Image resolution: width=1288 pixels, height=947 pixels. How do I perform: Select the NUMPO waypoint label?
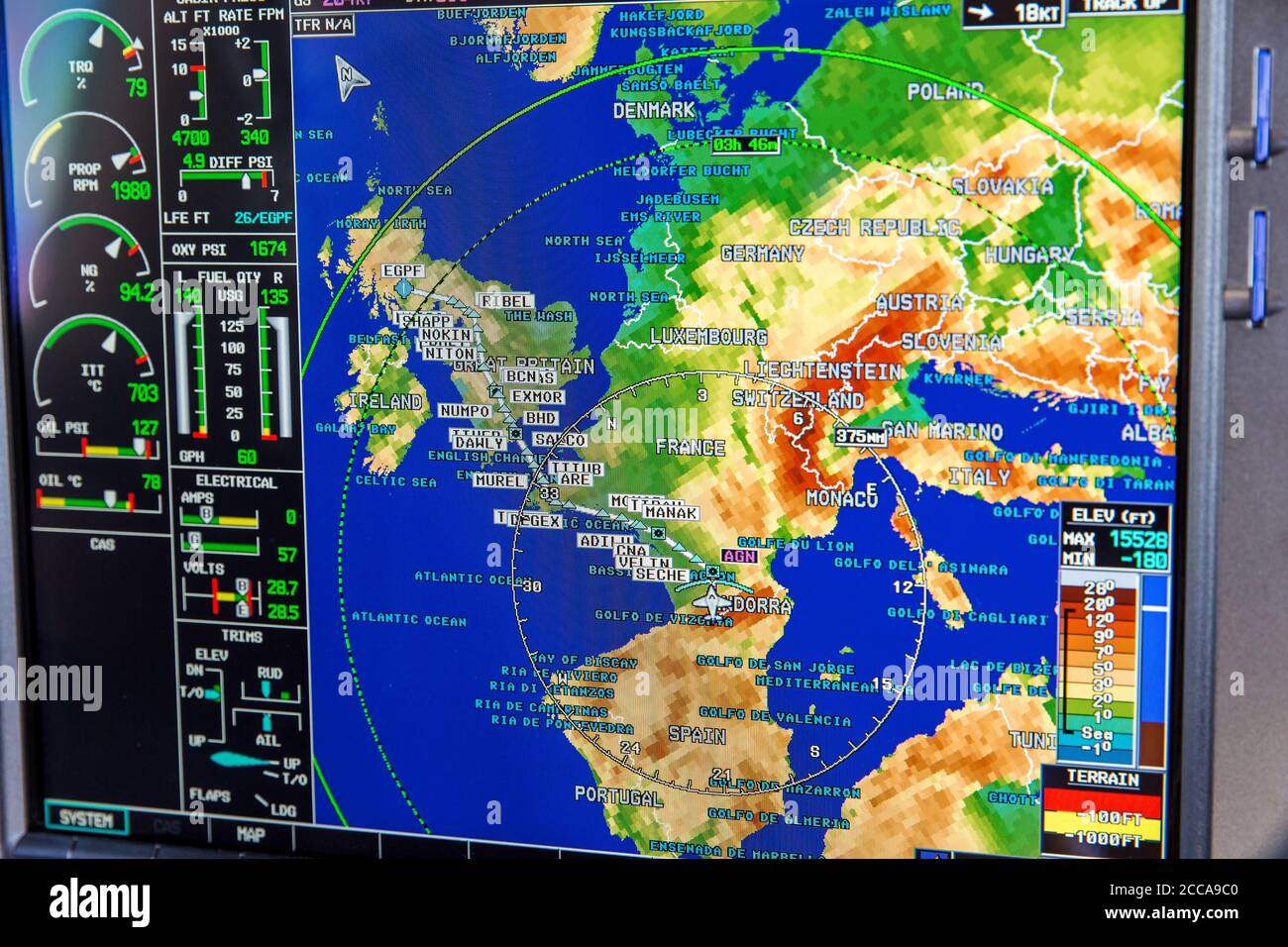click(466, 410)
